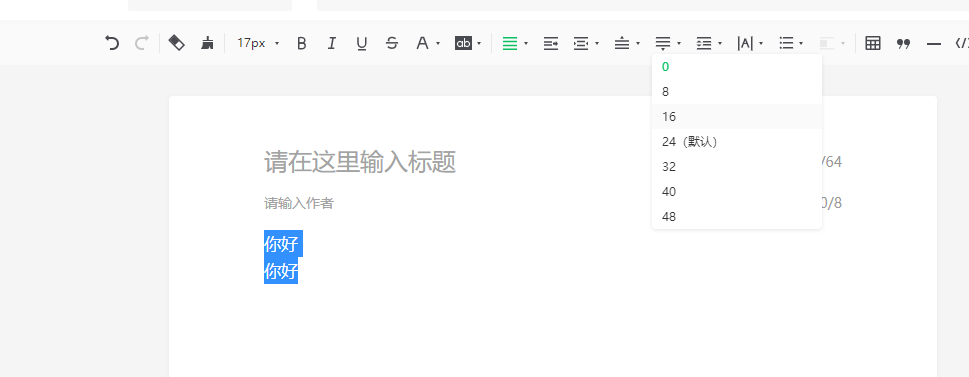Select spacing value 0
This screenshot has height=377, width=969.
coord(737,67)
